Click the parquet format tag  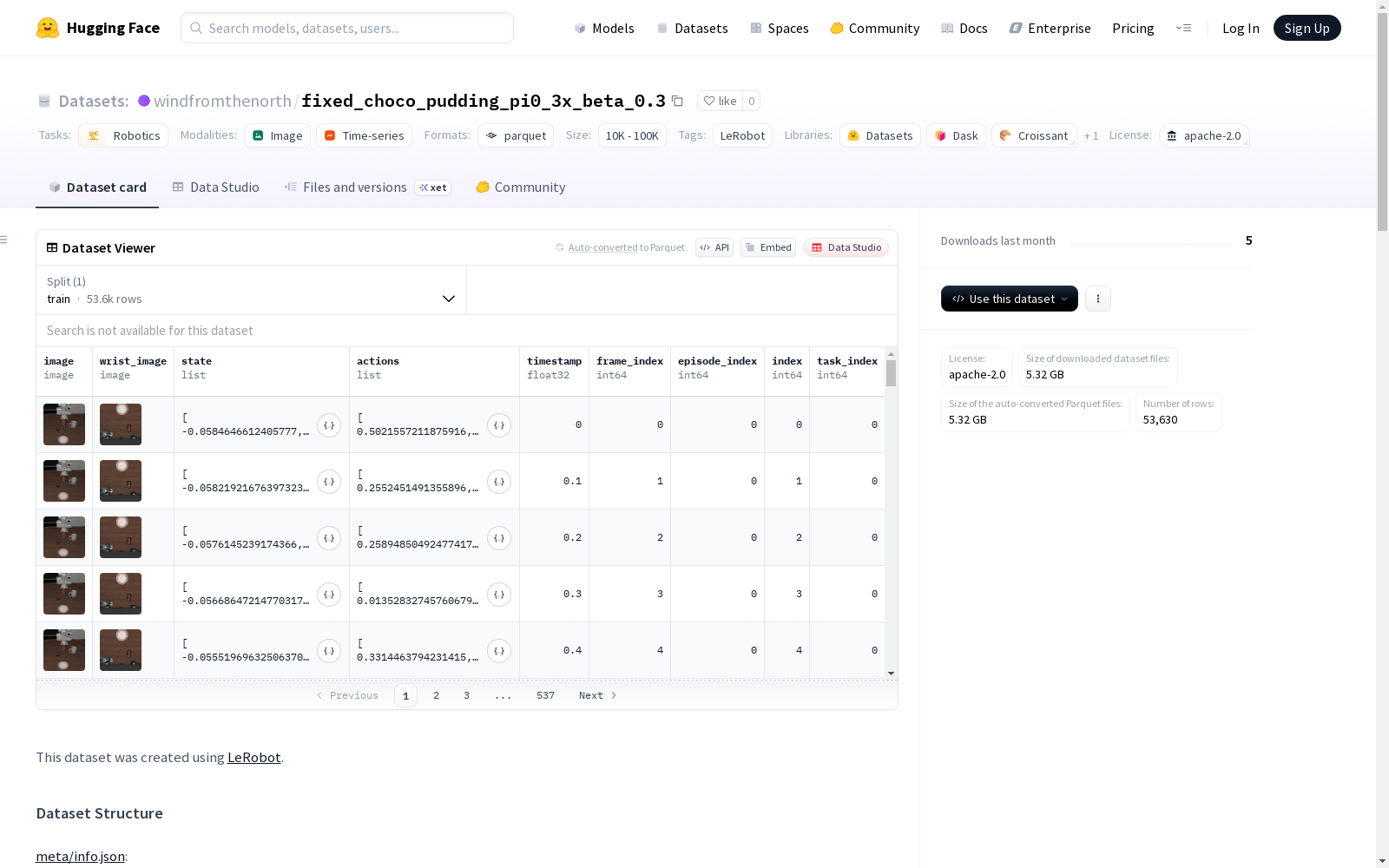tap(516, 135)
